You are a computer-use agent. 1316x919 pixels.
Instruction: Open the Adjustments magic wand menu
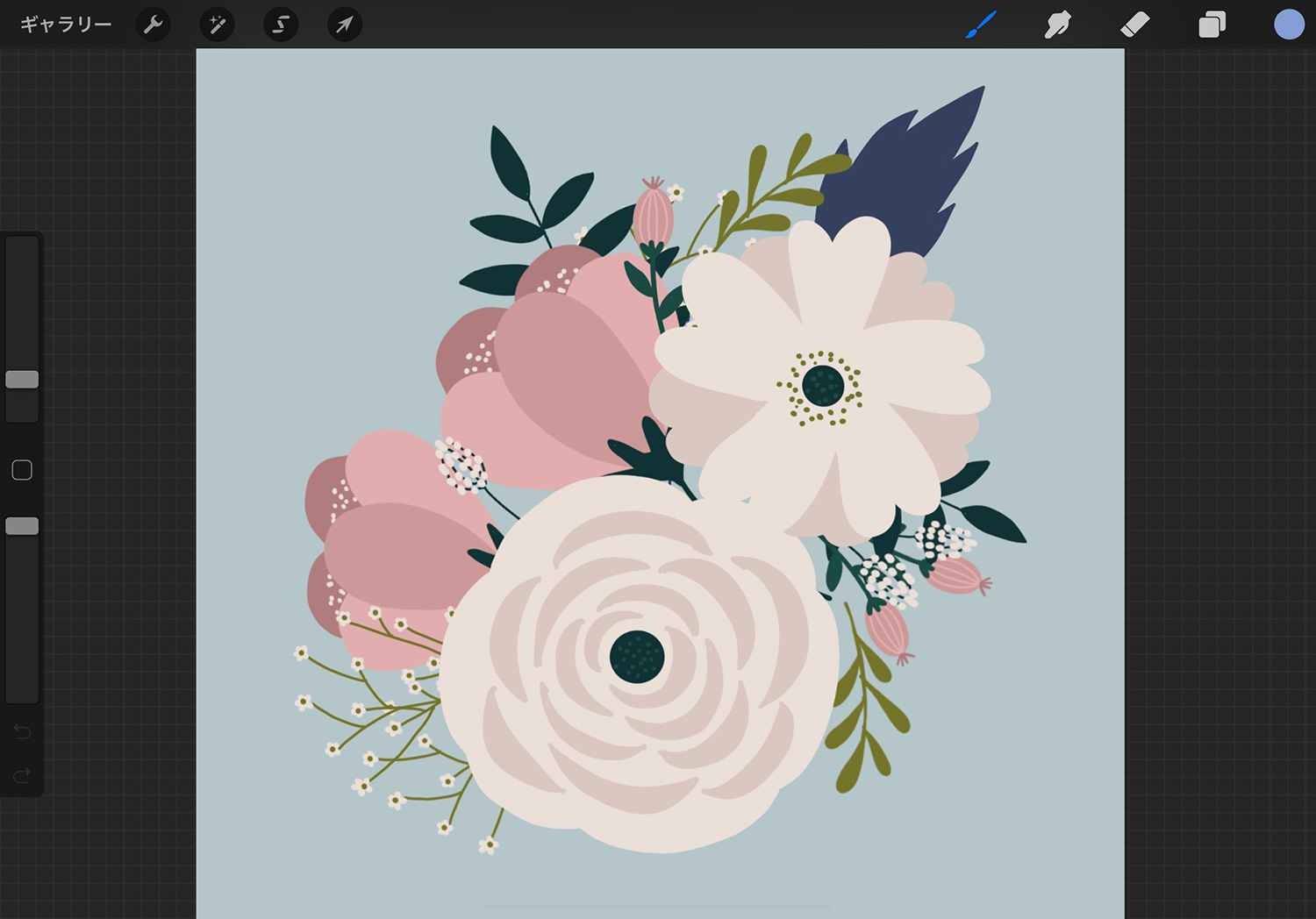point(218,25)
